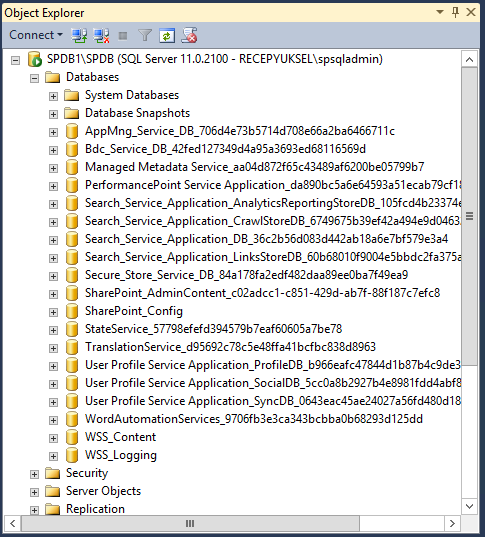
Task: Expand the WSS_Logging database node
Action: tap(53, 456)
